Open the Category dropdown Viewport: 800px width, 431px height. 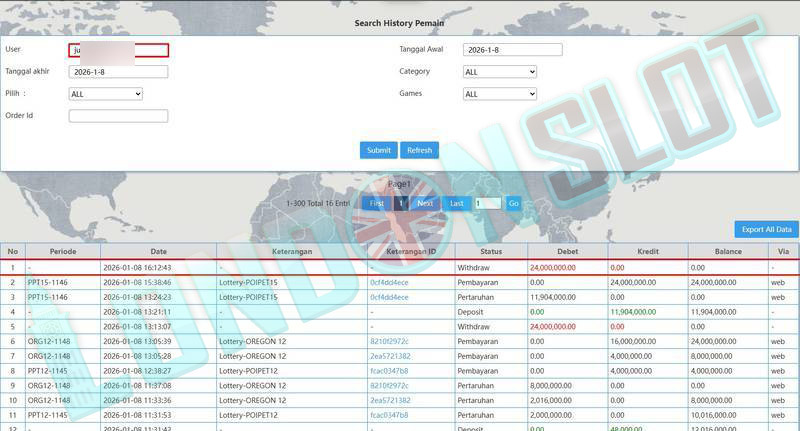coord(500,72)
